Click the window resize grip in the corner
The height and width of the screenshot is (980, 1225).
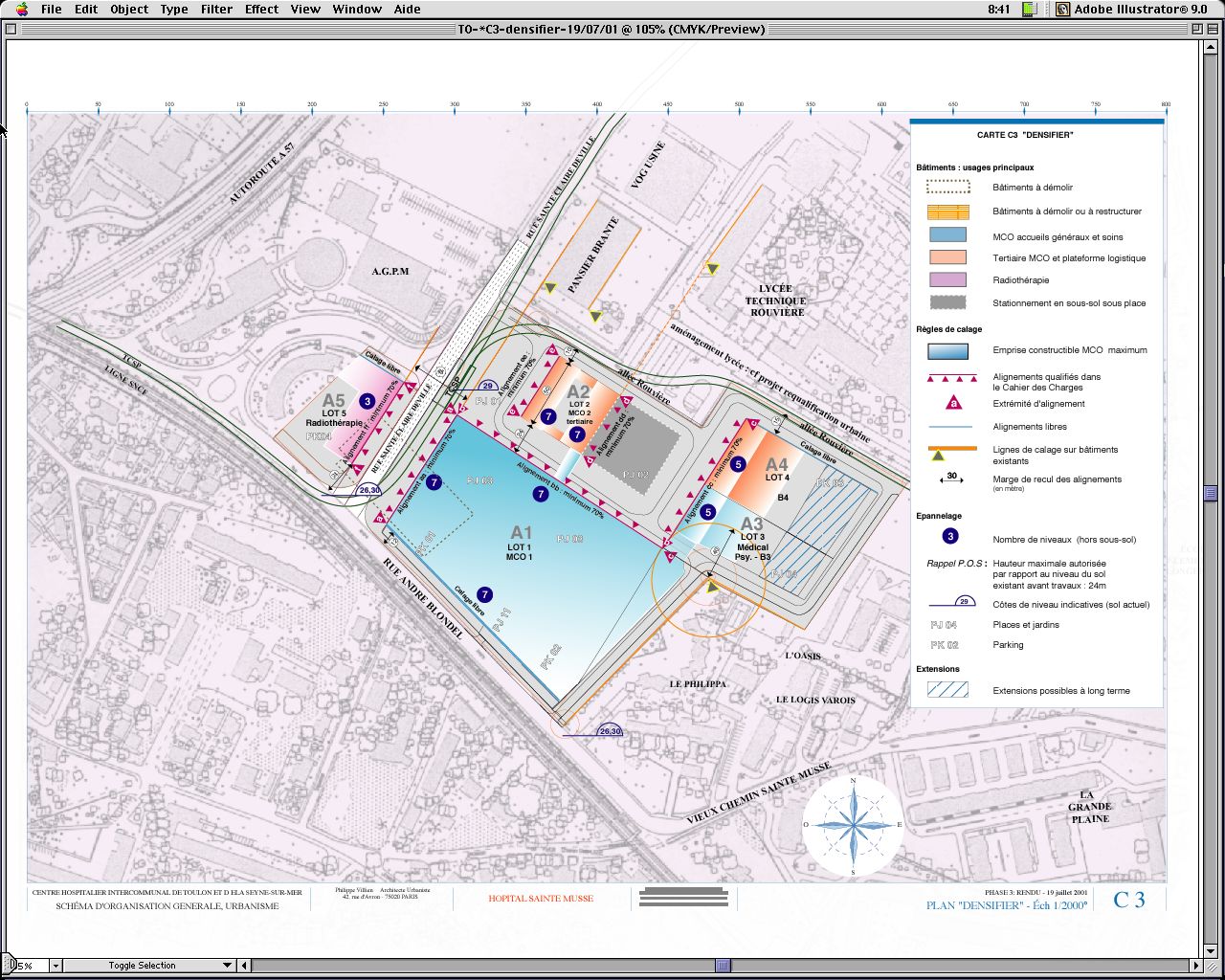1214,966
